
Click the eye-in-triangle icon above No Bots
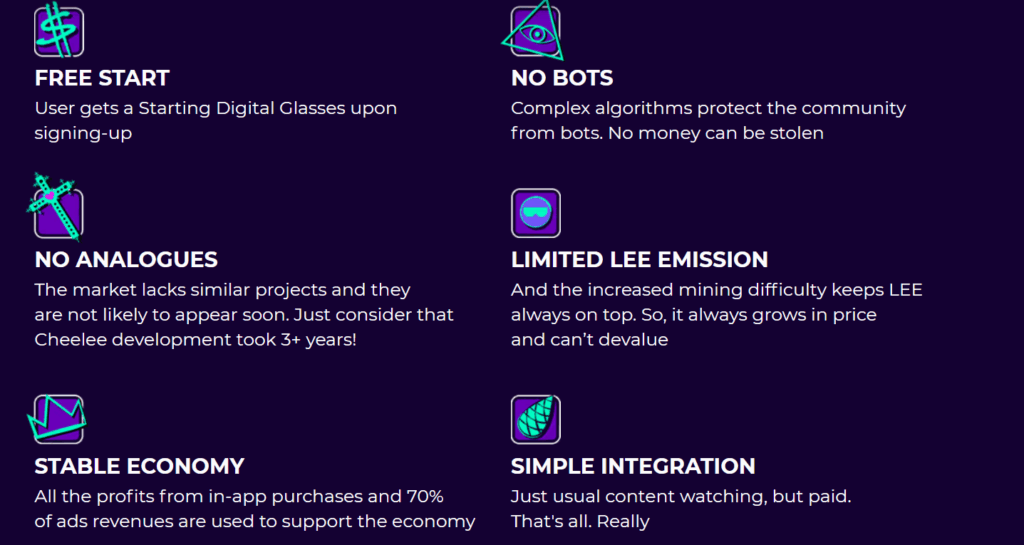535,31
